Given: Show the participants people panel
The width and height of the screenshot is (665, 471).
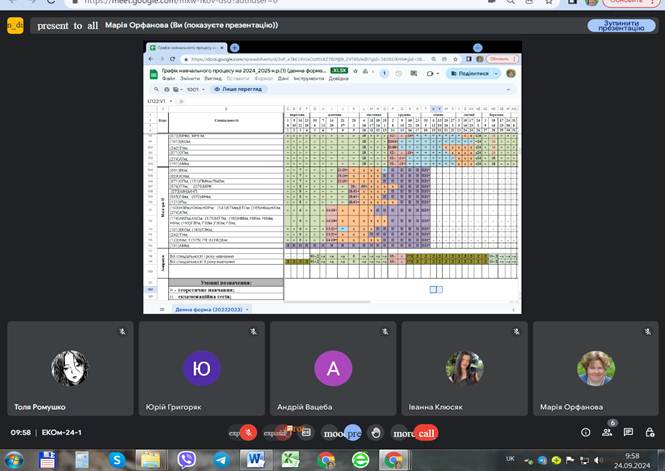Looking at the screenshot, I should pos(607,432).
